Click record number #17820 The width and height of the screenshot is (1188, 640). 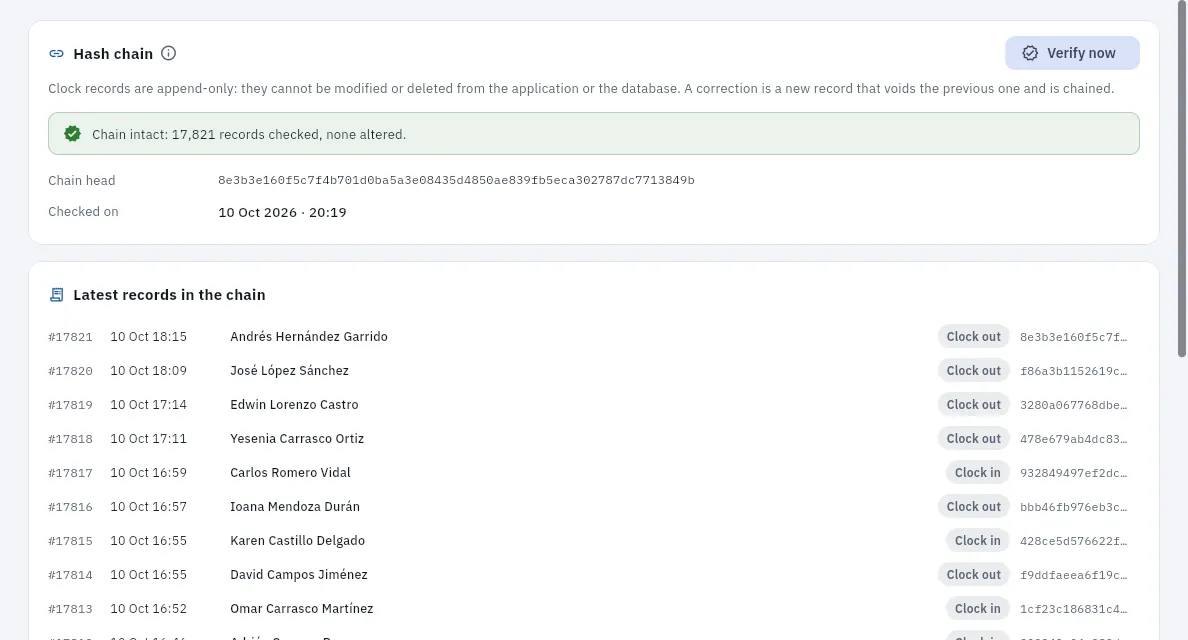tap(70, 371)
